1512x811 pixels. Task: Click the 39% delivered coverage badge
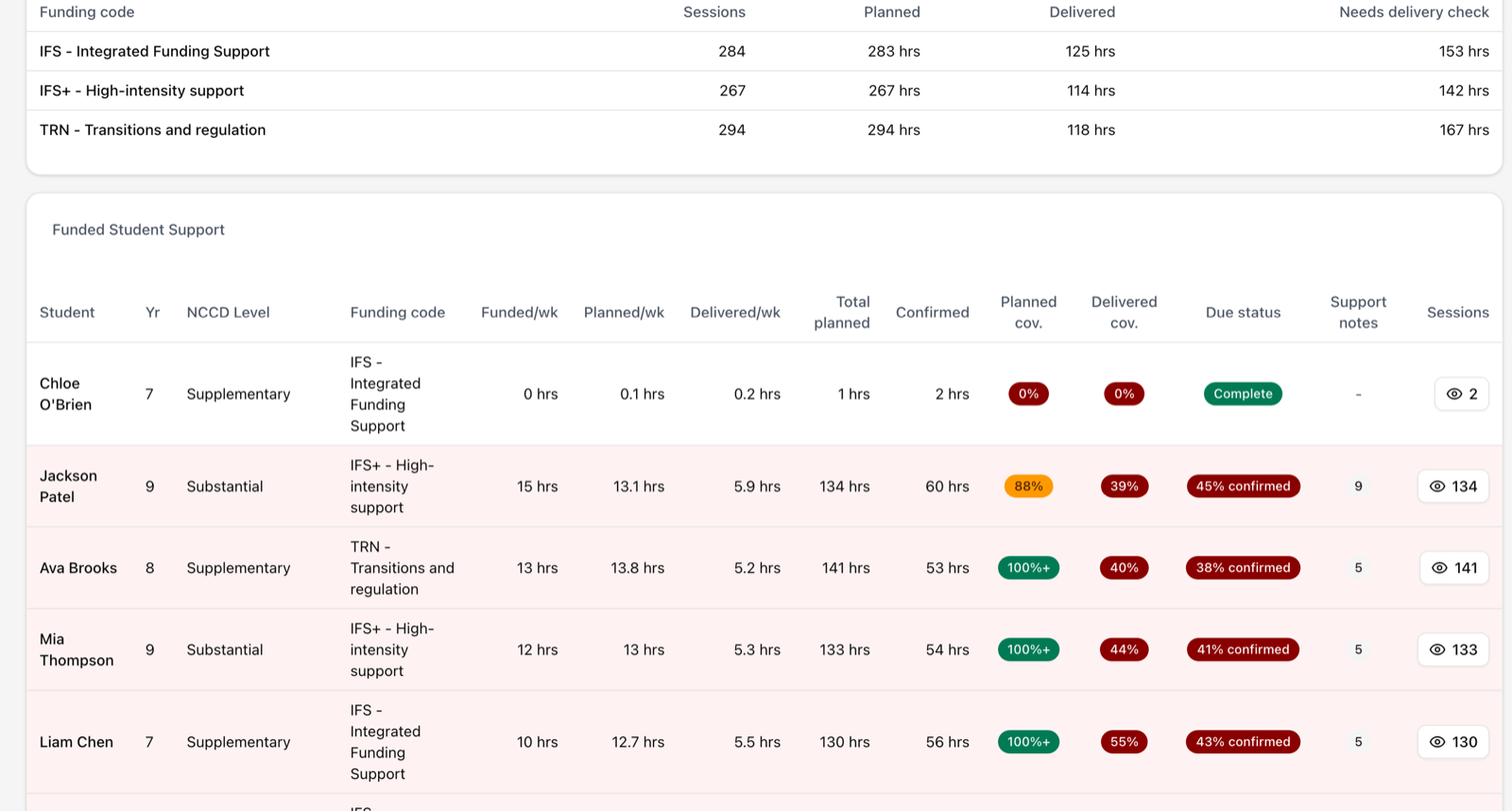click(1124, 487)
